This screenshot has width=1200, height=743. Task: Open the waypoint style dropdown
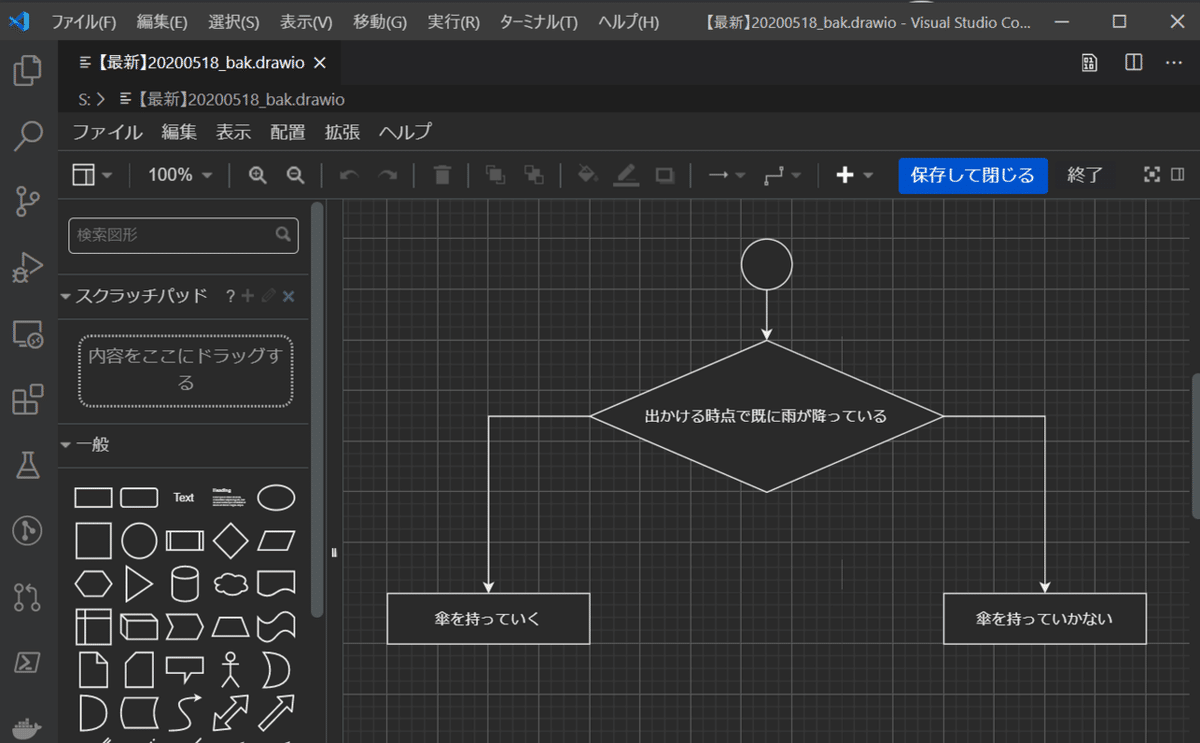click(781, 175)
